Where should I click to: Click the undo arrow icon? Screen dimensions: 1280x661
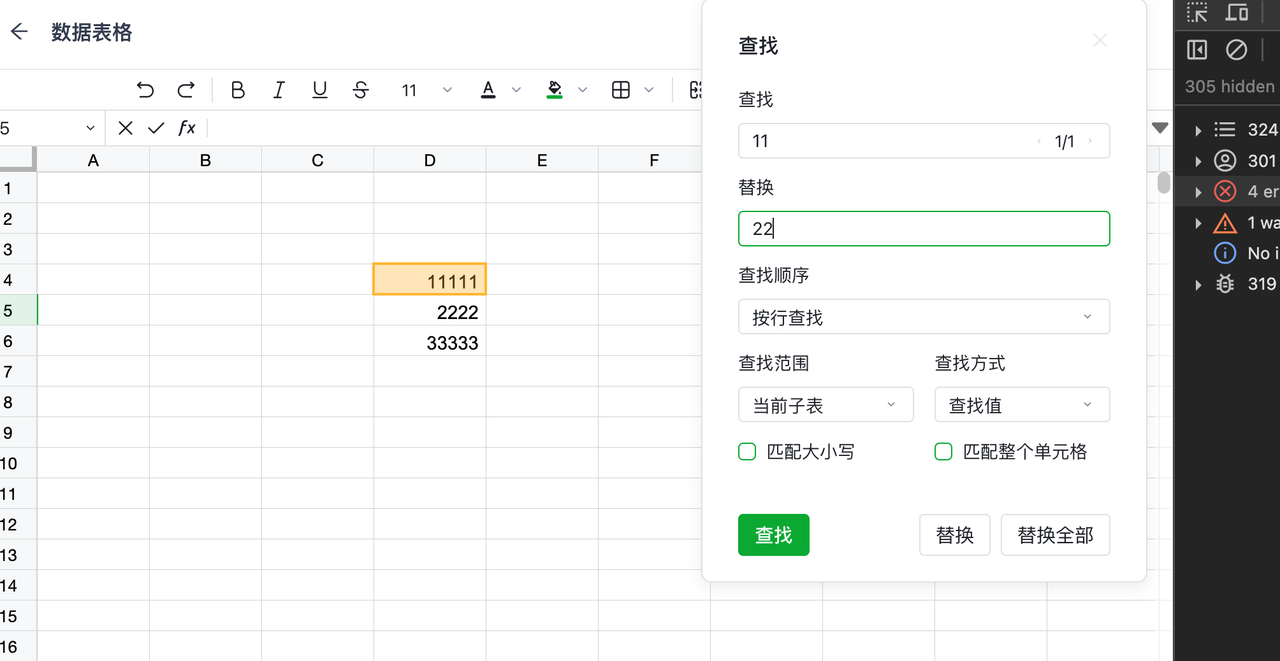146,90
